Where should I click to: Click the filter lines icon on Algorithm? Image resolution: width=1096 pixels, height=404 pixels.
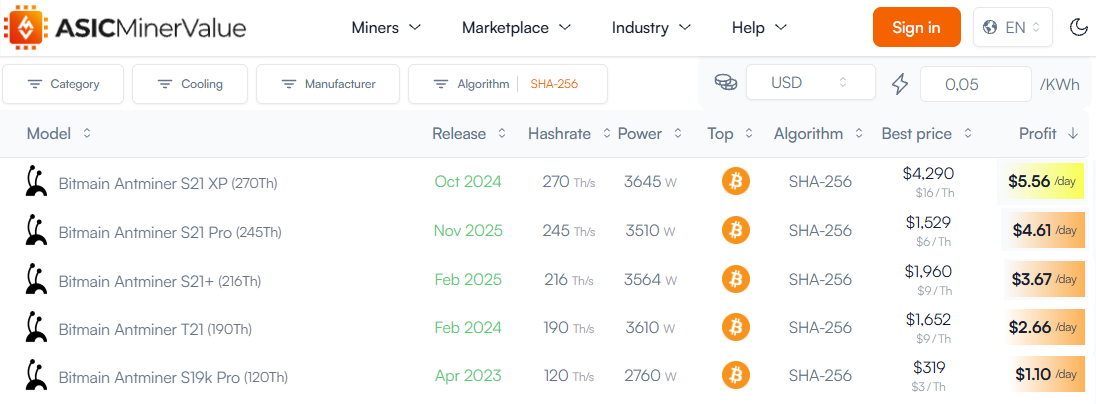pyautogui.click(x=440, y=84)
